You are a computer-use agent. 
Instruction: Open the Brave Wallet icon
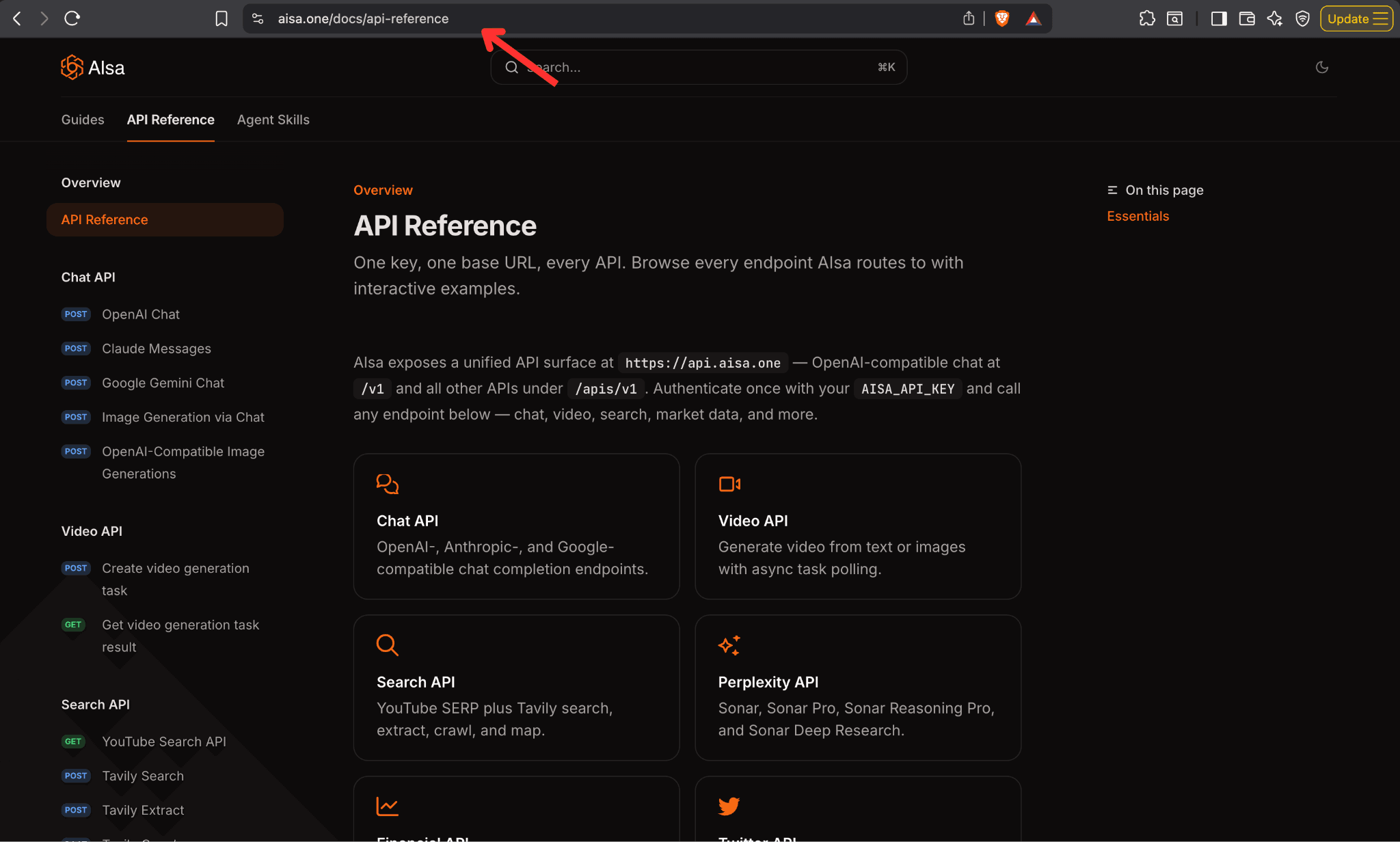click(1247, 18)
